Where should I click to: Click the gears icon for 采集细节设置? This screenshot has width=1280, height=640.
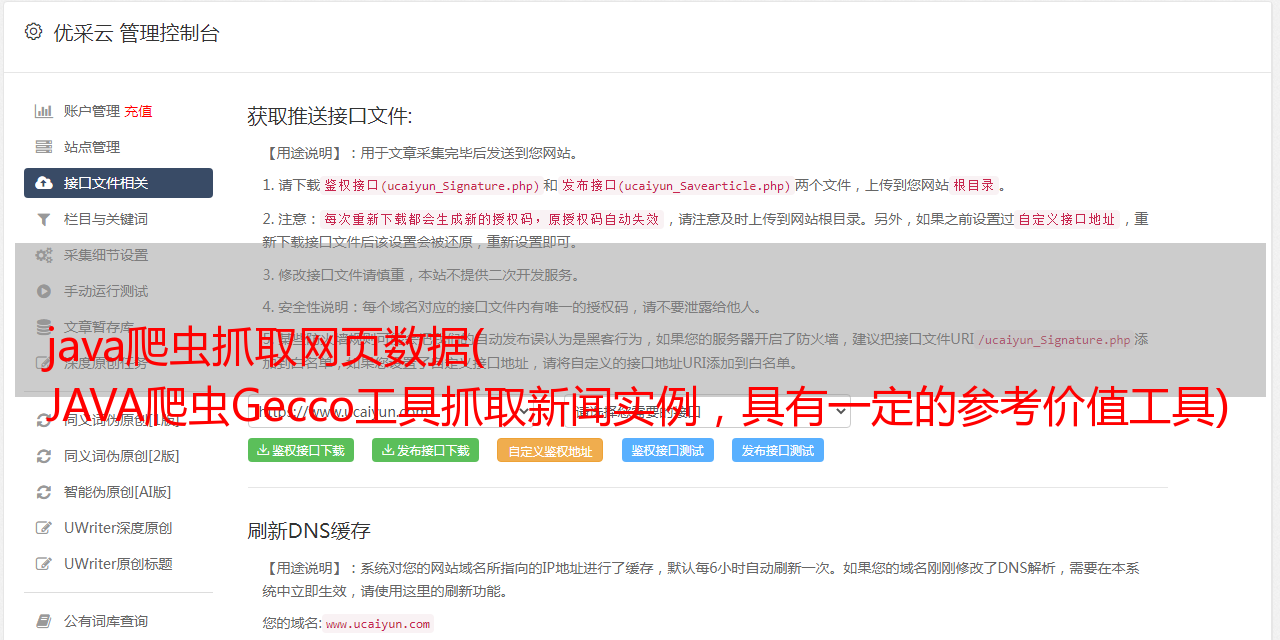(x=44, y=255)
